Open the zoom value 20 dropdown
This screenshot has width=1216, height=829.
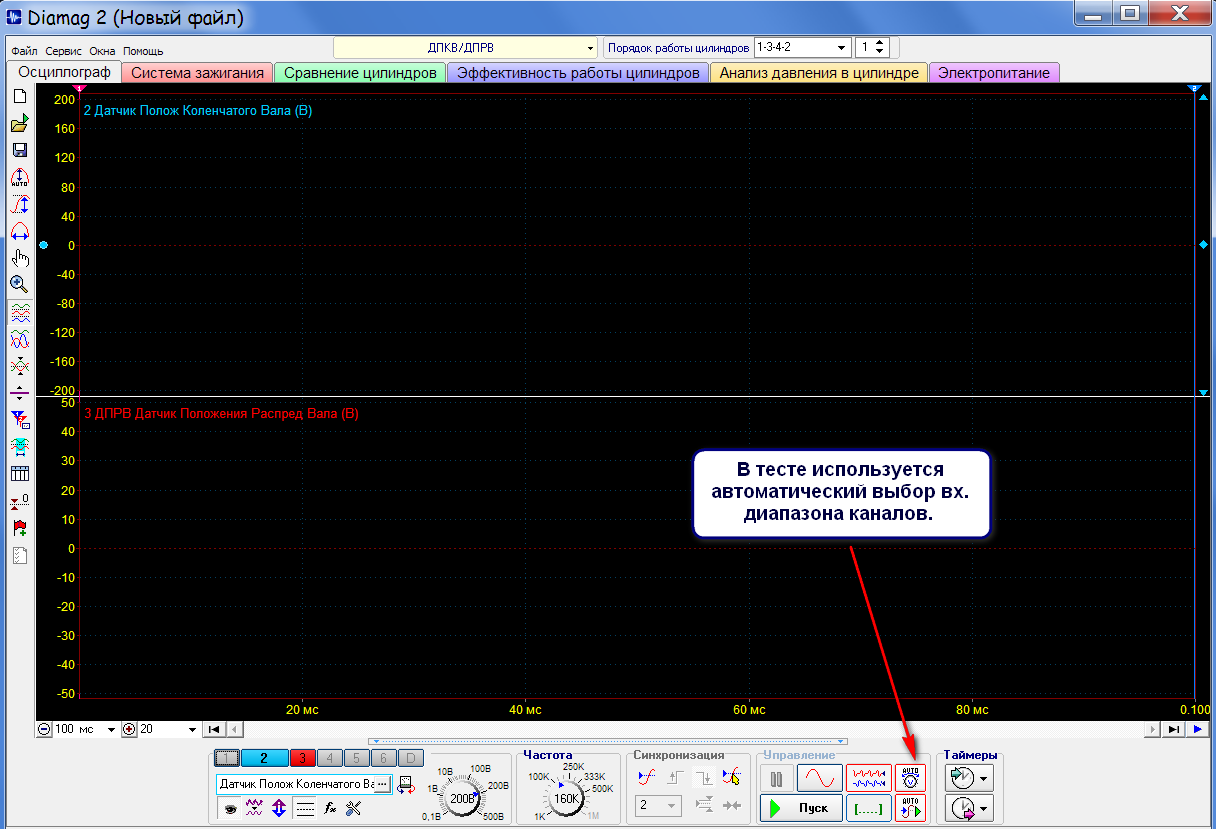(194, 729)
